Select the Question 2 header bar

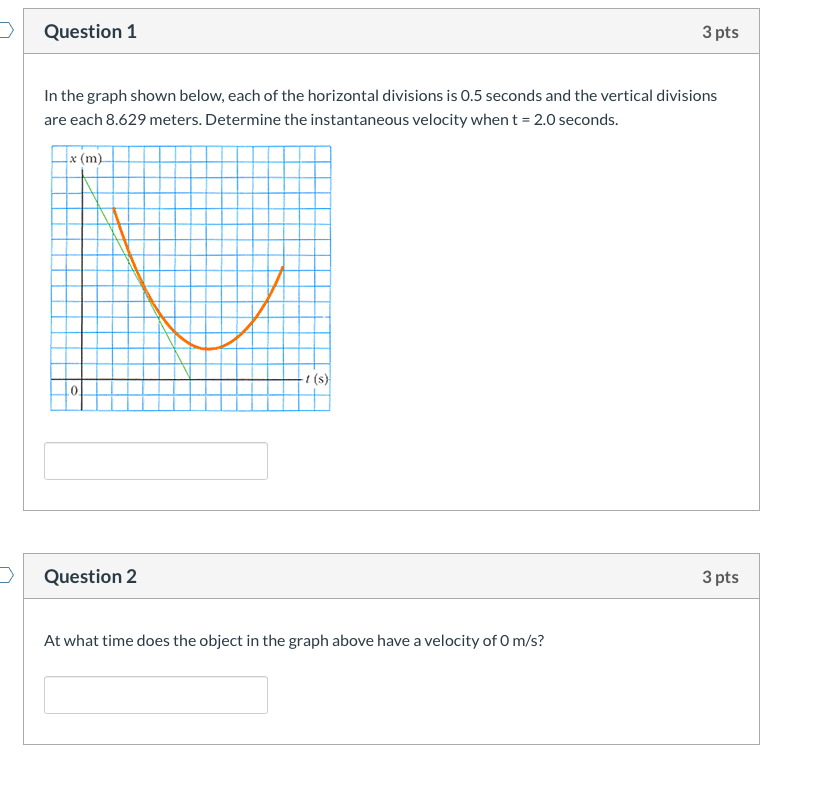click(x=390, y=576)
